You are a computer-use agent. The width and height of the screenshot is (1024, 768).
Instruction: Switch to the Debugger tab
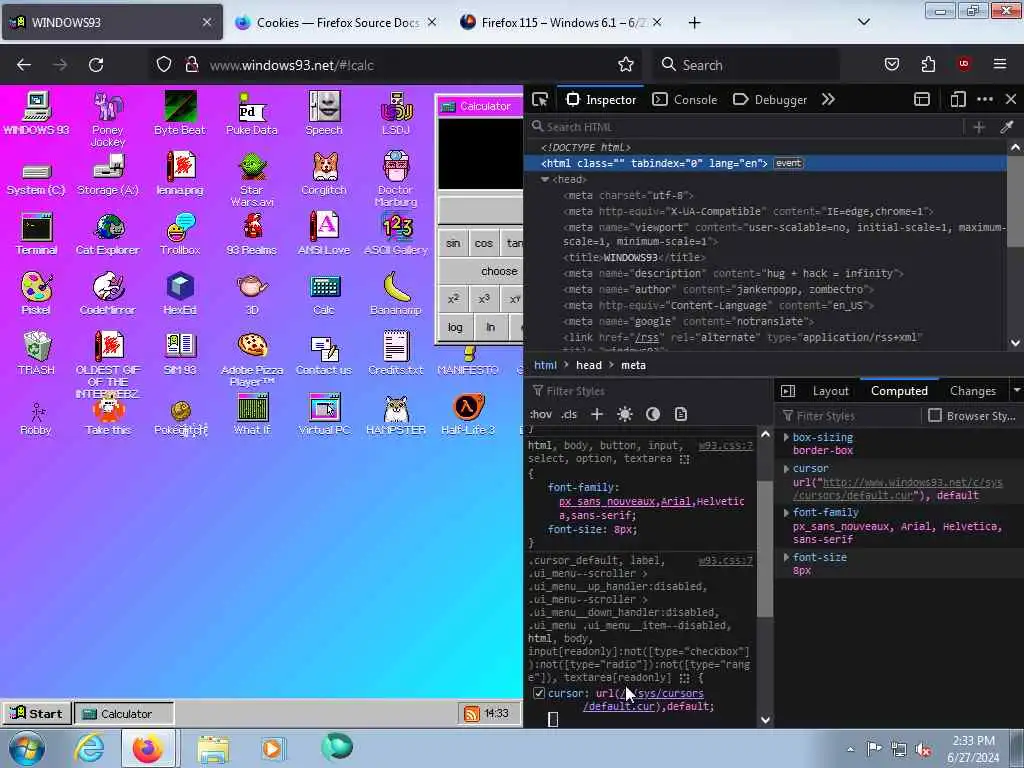click(769, 99)
